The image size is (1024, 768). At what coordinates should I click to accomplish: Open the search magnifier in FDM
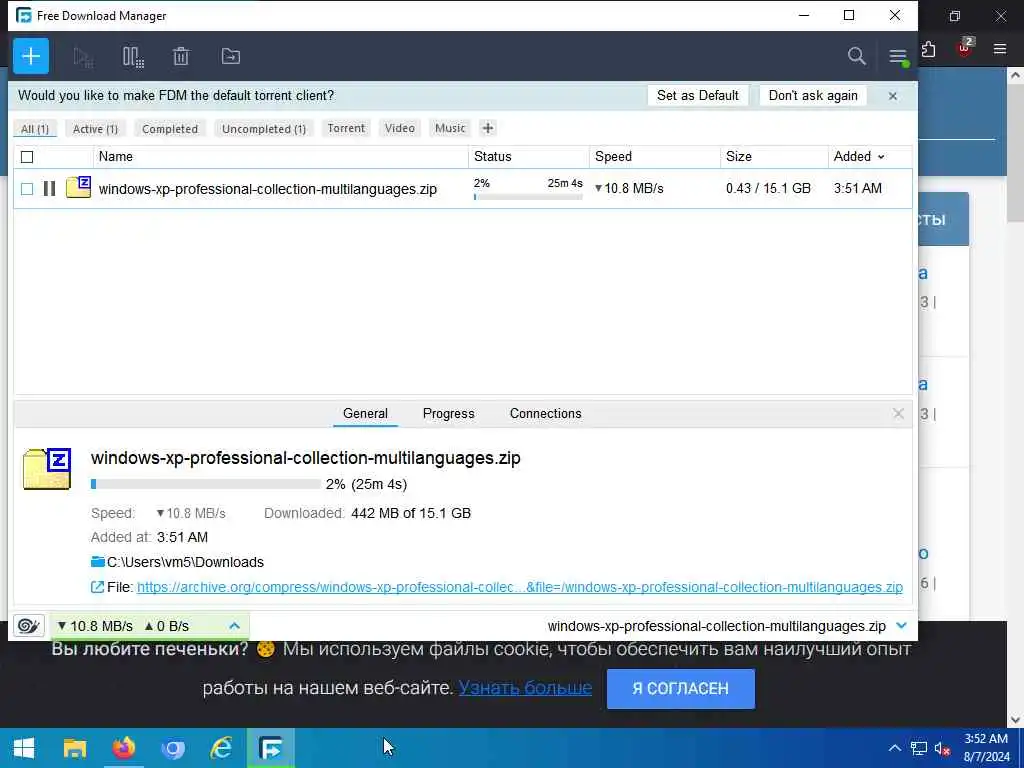pyautogui.click(x=856, y=56)
